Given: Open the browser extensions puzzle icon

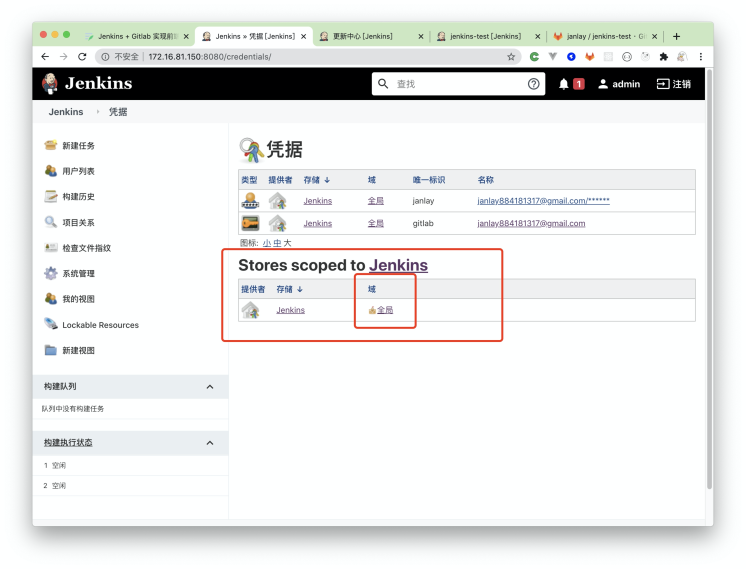Looking at the screenshot, I should point(664,57).
